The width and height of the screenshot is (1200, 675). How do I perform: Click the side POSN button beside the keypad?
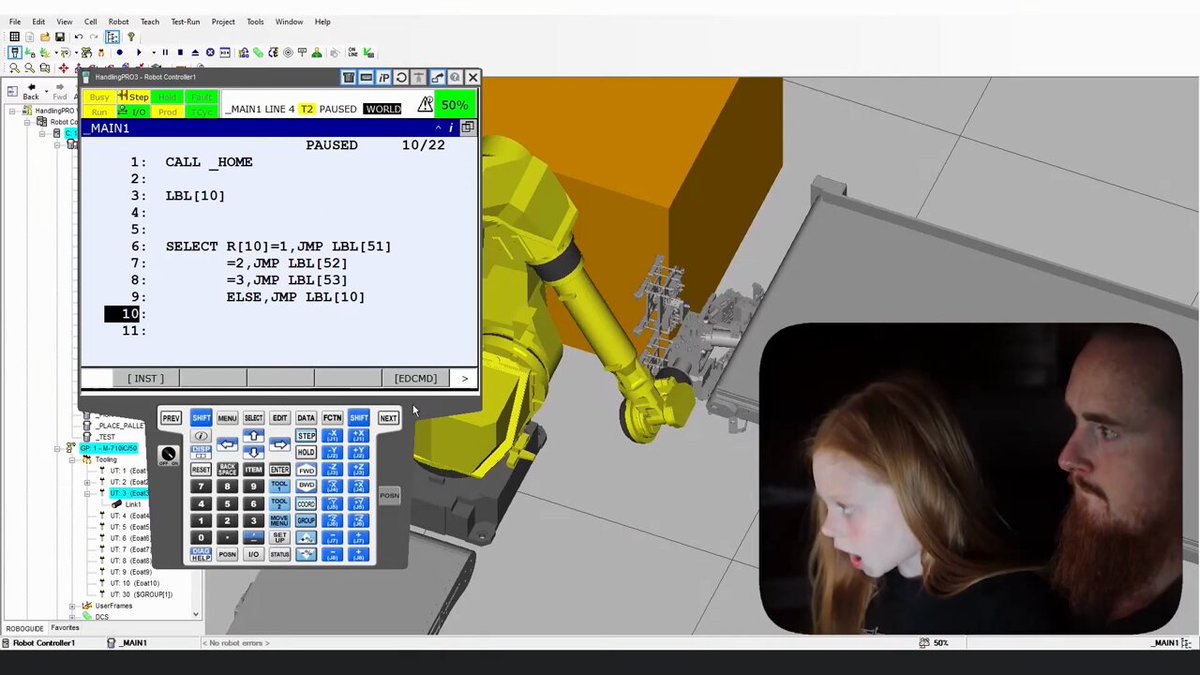(389, 496)
